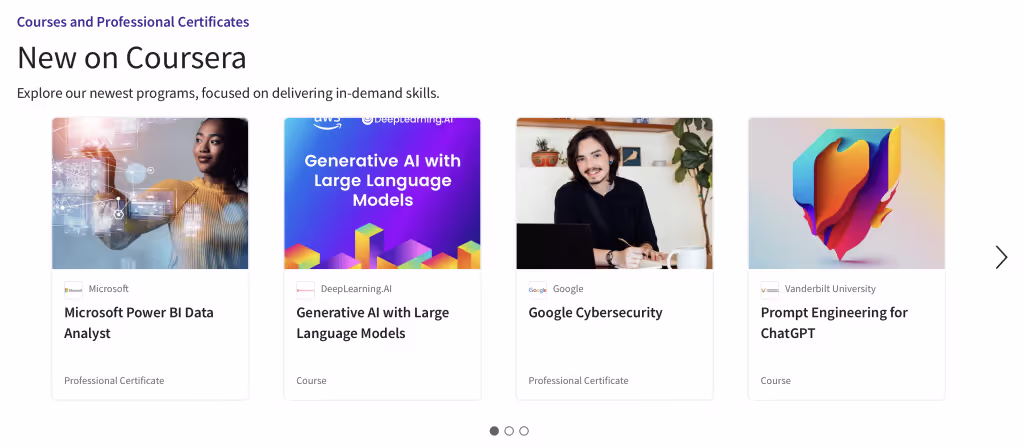Open Generative AI with Large Language Models title
Viewport: 1024px width, 447px height.
(x=373, y=323)
